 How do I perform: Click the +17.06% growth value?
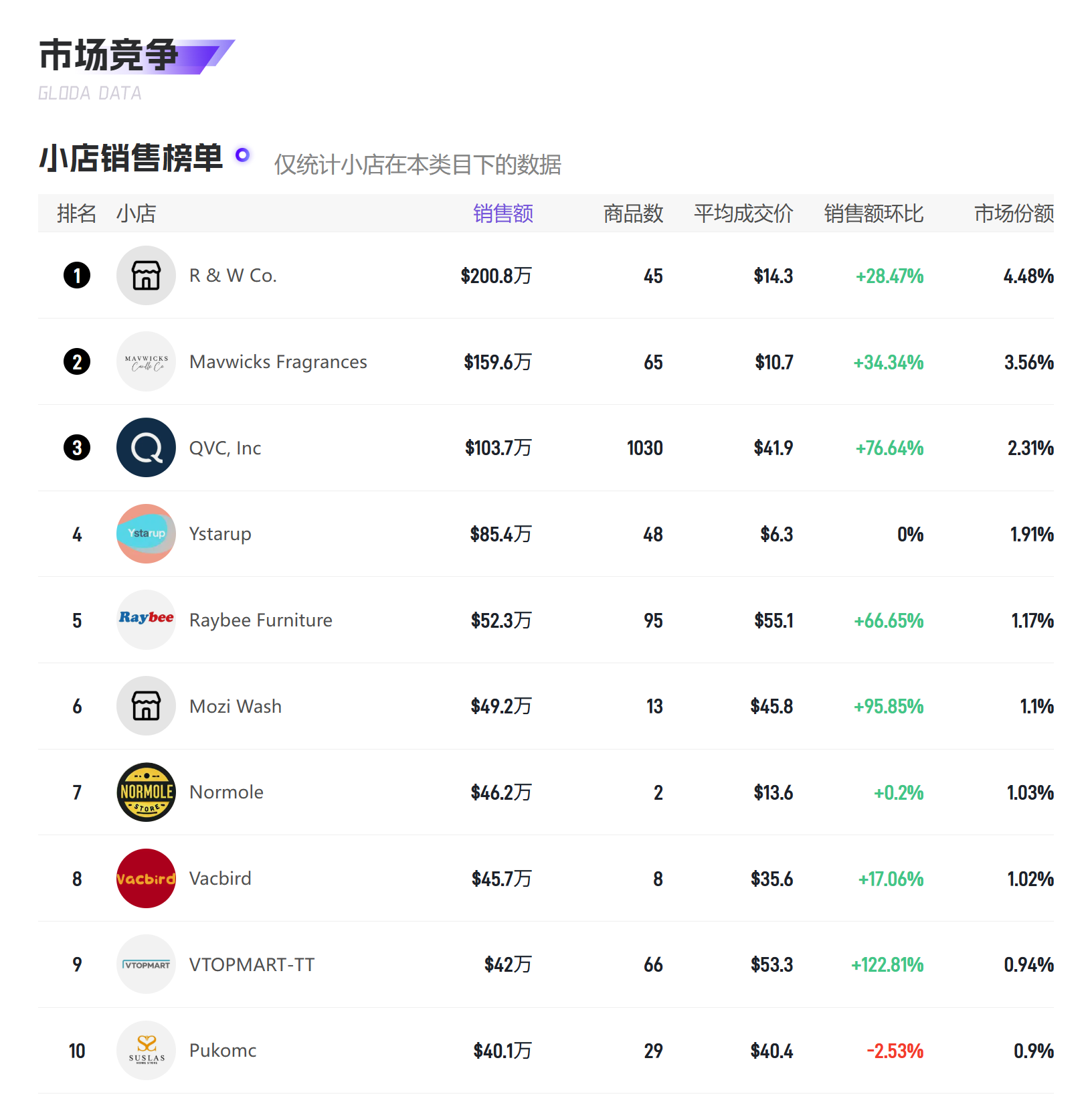(891, 879)
